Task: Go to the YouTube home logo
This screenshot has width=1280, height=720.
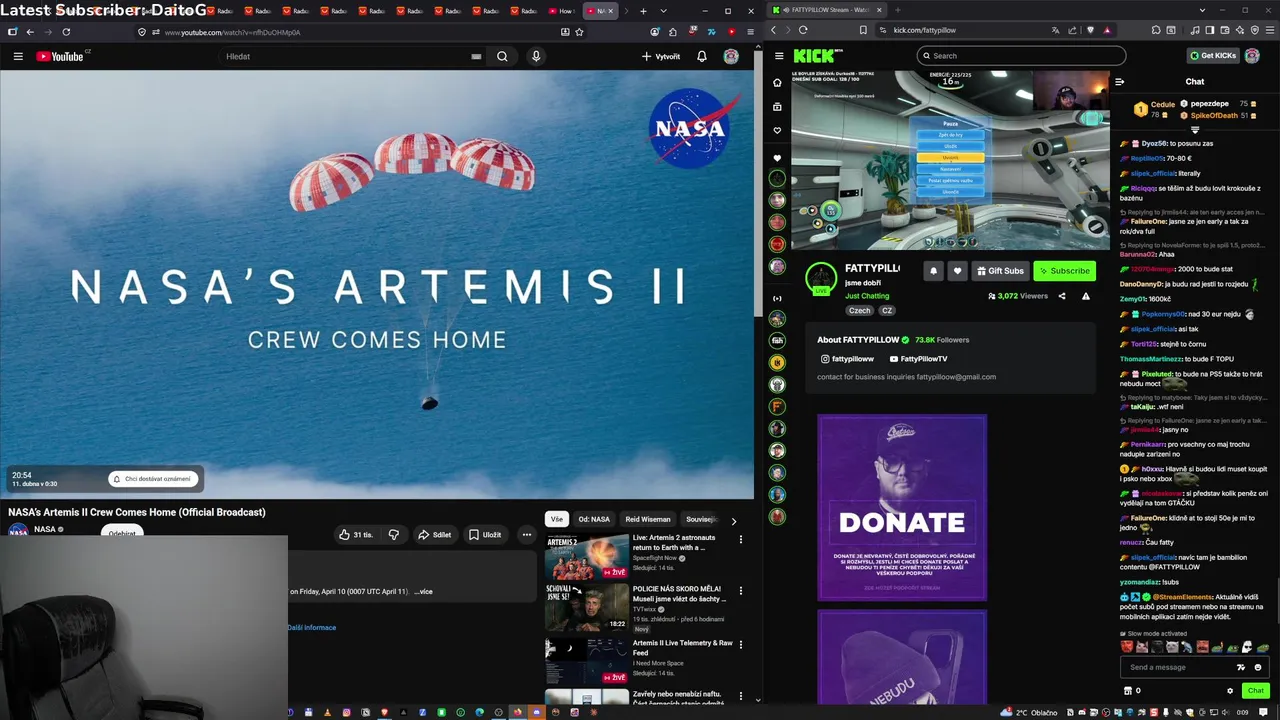Action: (x=62, y=56)
